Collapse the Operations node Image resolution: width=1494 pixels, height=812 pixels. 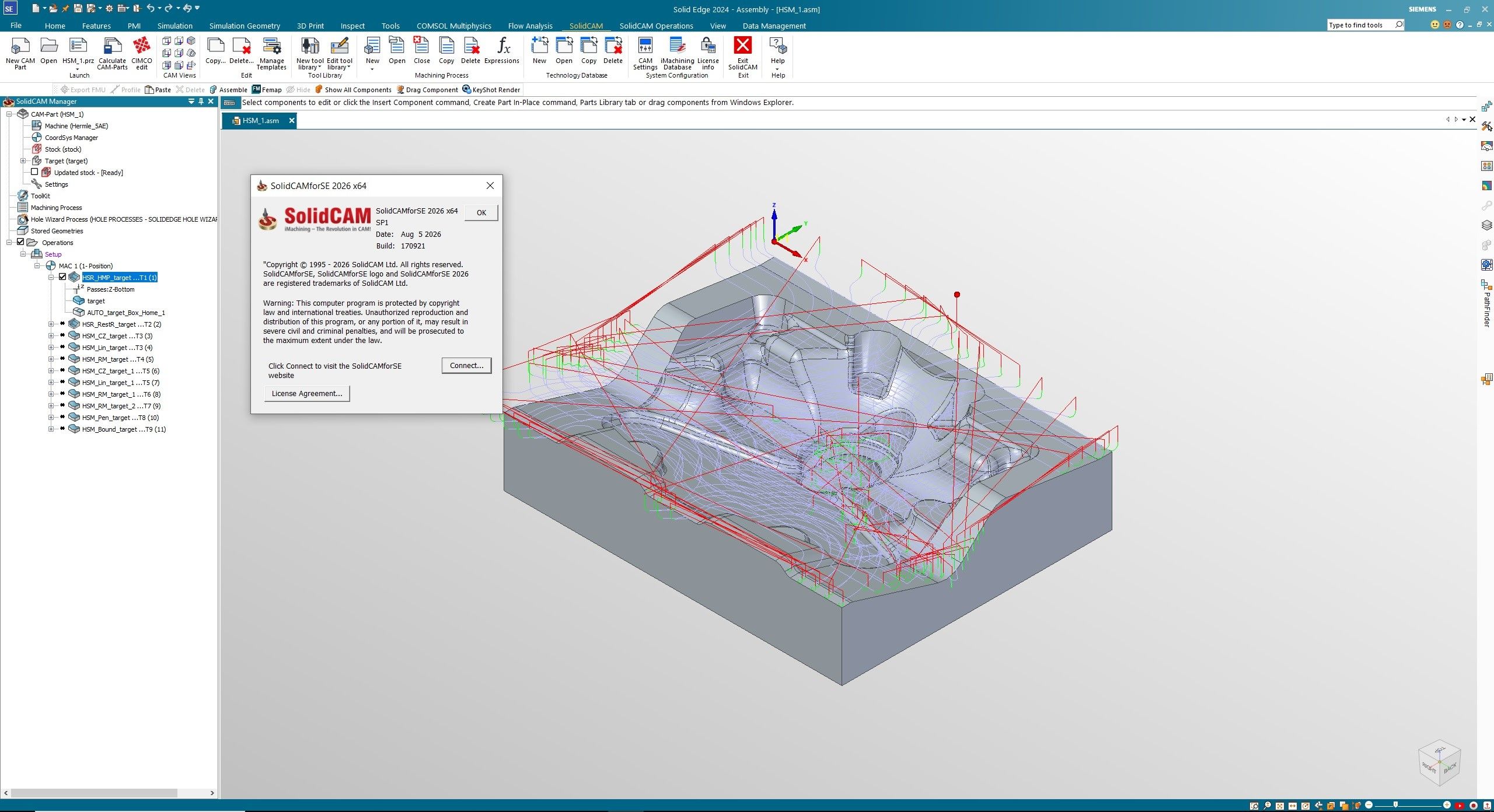9,242
